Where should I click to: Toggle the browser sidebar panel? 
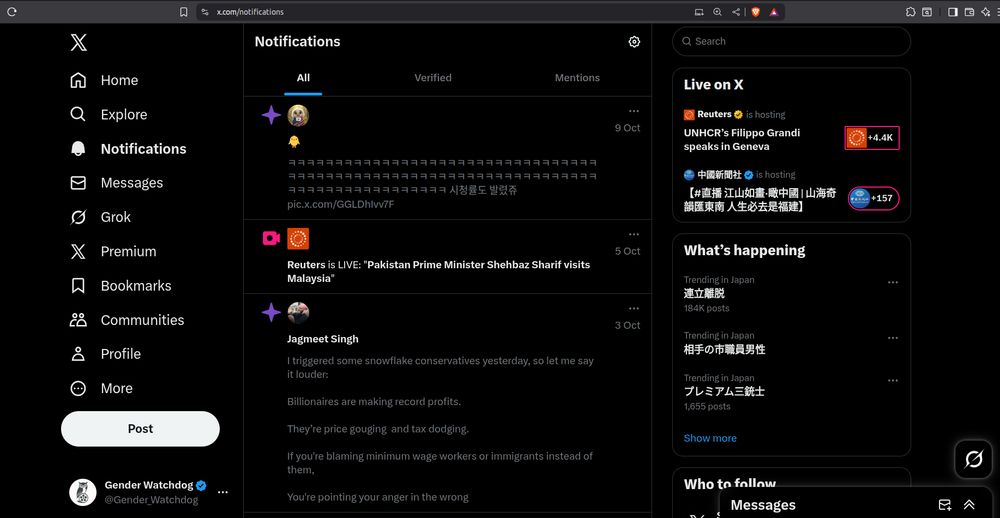pyautogui.click(x=953, y=11)
